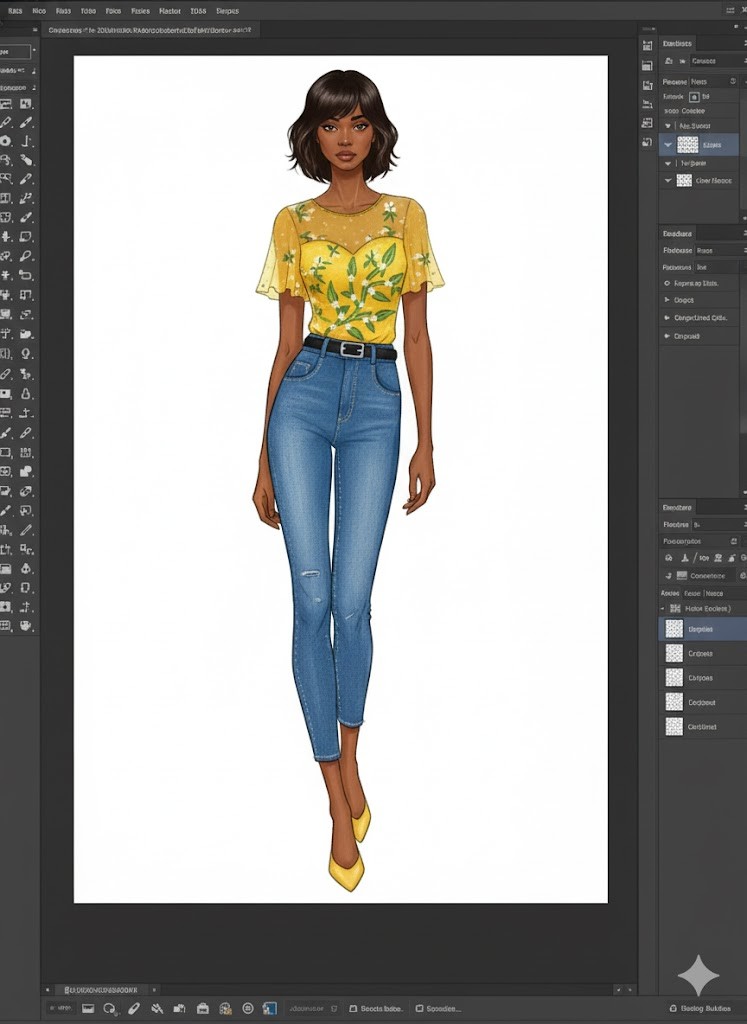Toggle the Seocte ltobe checkbox in the bottom bar
Screen dimensions: 747x1024
[351, 1009]
